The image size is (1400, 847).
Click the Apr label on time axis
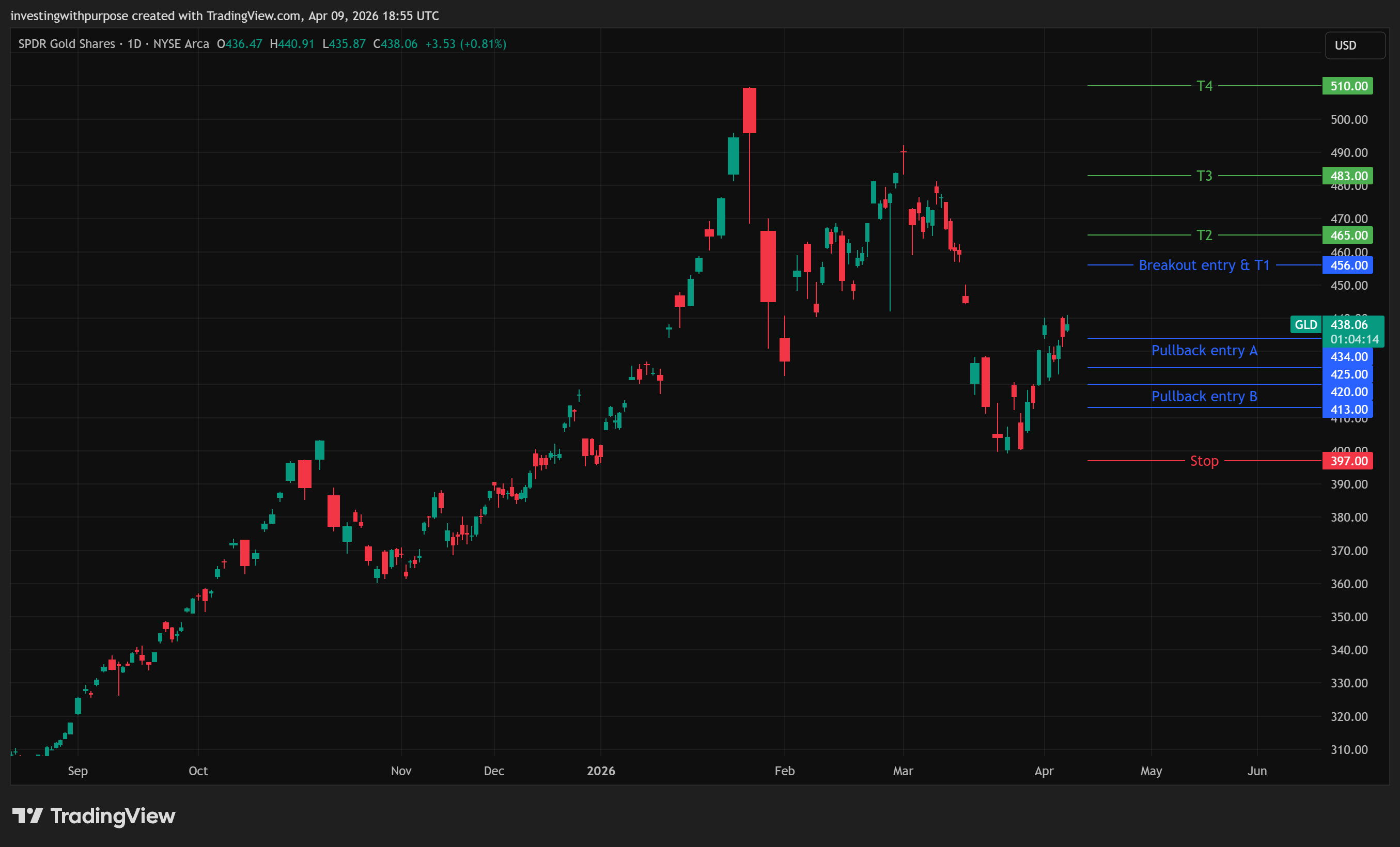click(1044, 771)
